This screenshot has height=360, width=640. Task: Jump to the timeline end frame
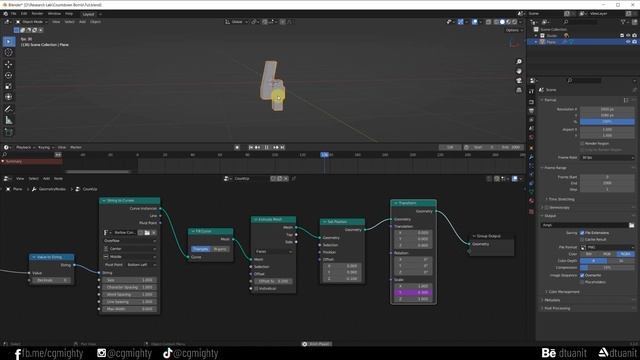click(282, 147)
